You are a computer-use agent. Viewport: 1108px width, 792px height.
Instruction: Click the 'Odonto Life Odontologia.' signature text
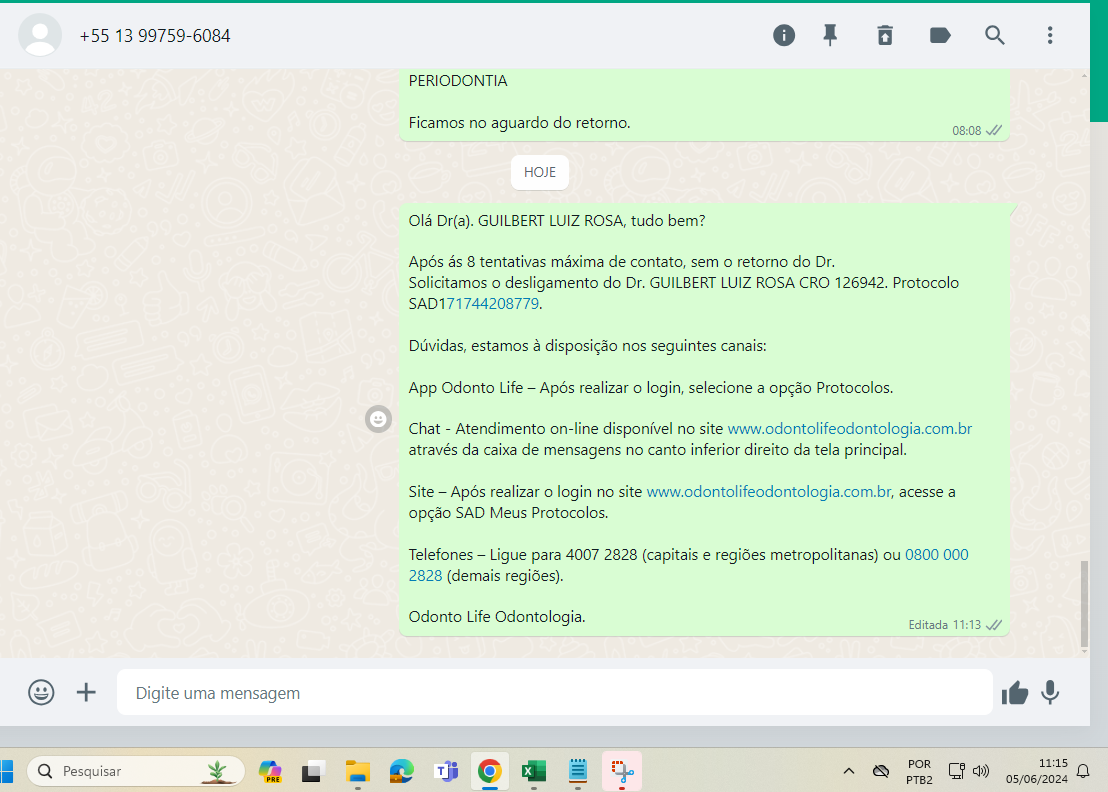pos(497,617)
